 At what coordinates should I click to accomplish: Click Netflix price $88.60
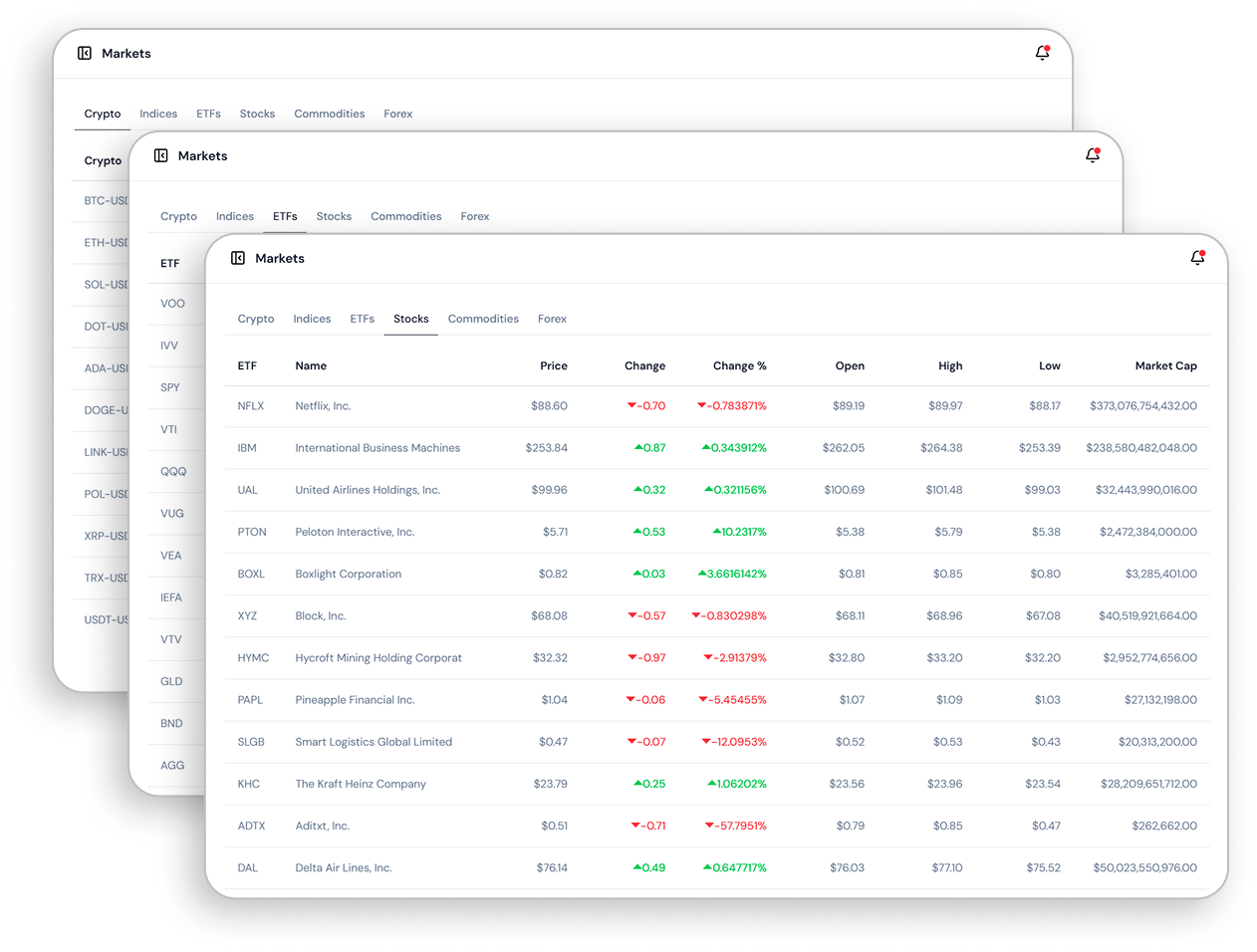click(x=549, y=406)
